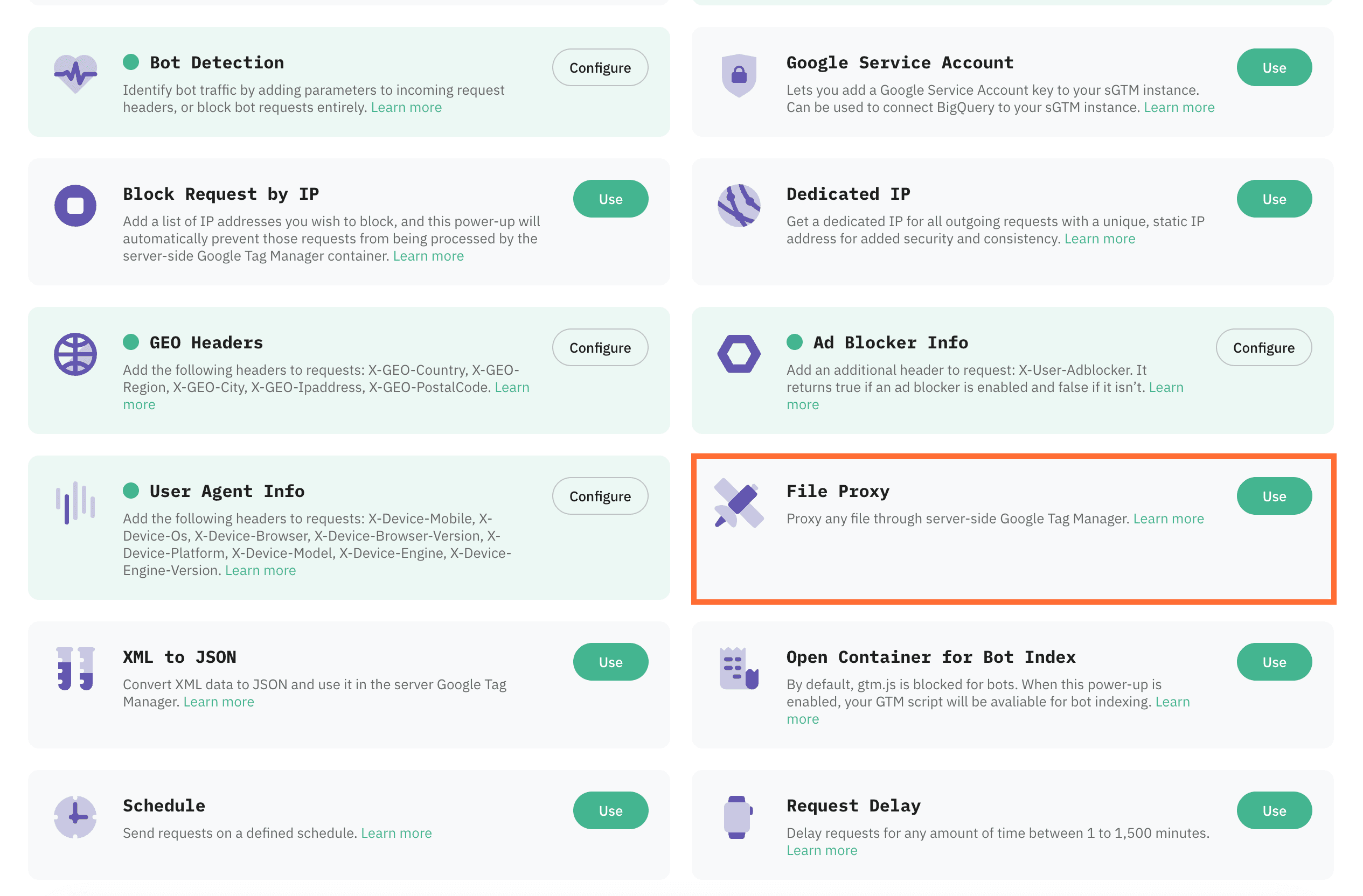
Task: Click the Open Container for Bot Index icon
Action: pyautogui.click(x=739, y=668)
